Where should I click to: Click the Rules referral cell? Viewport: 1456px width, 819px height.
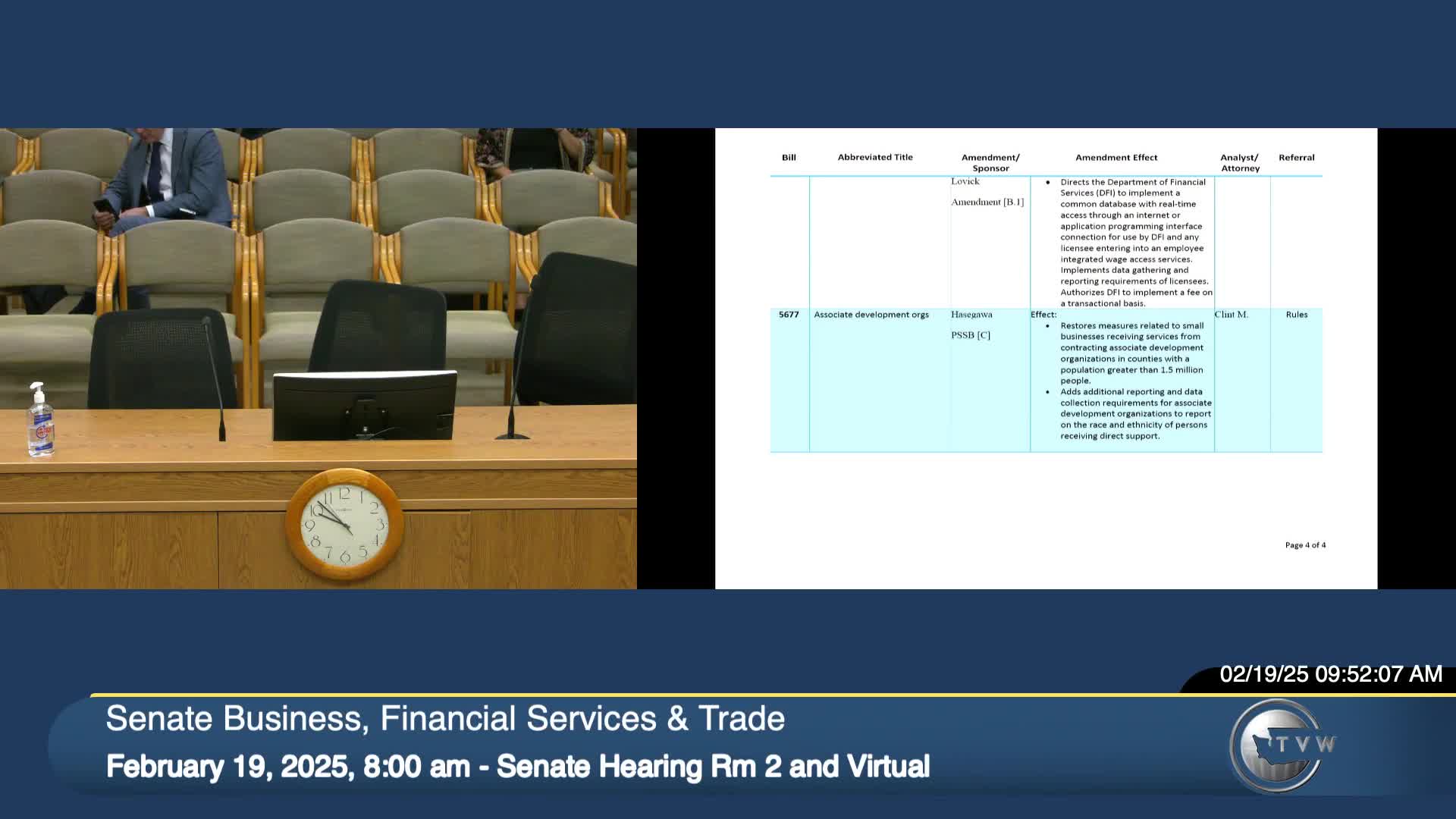(x=1296, y=315)
